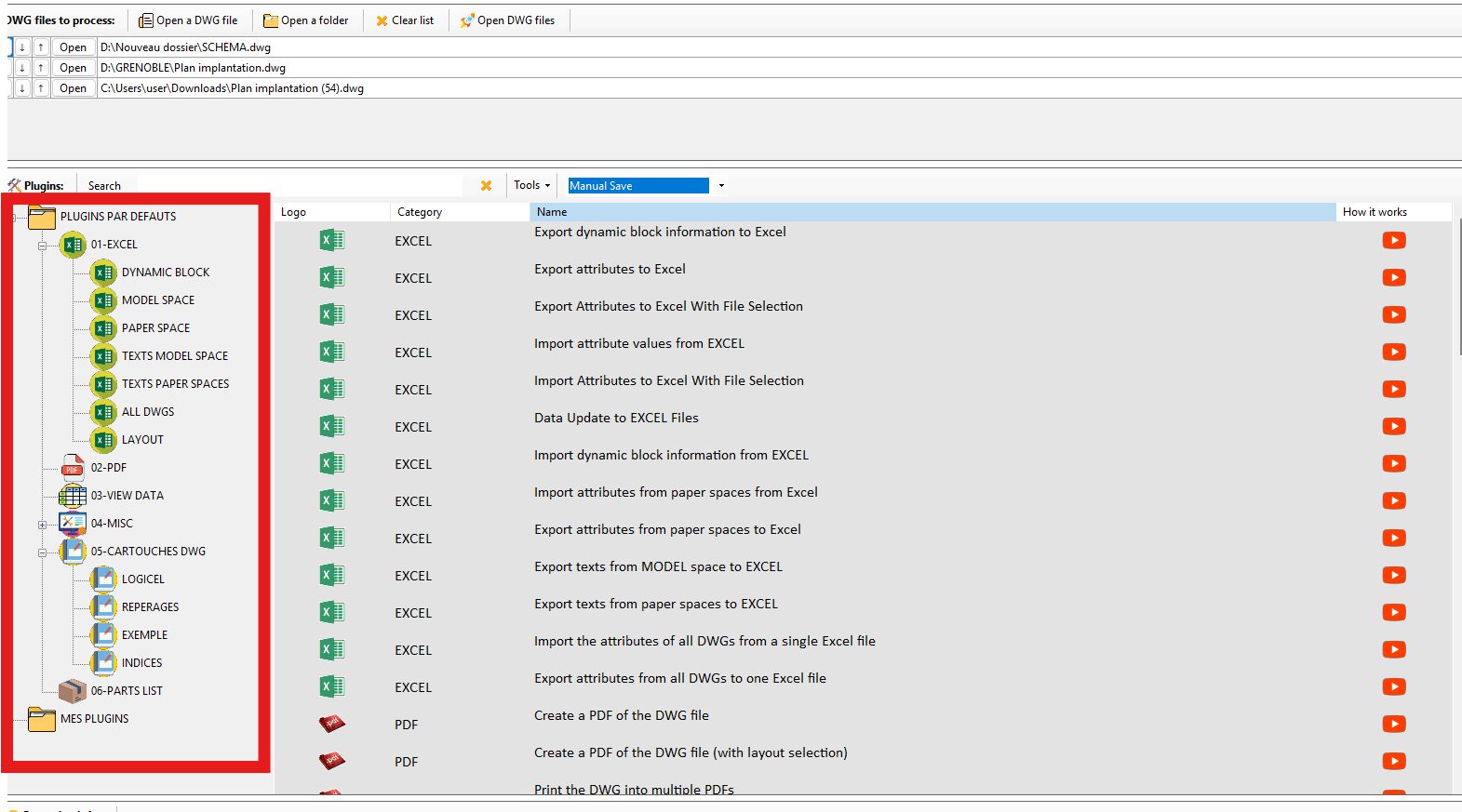Image resolution: width=1462 pixels, height=812 pixels.
Task: Select the 03-VIEW DATA table icon
Action: click(x=73, y=495)
